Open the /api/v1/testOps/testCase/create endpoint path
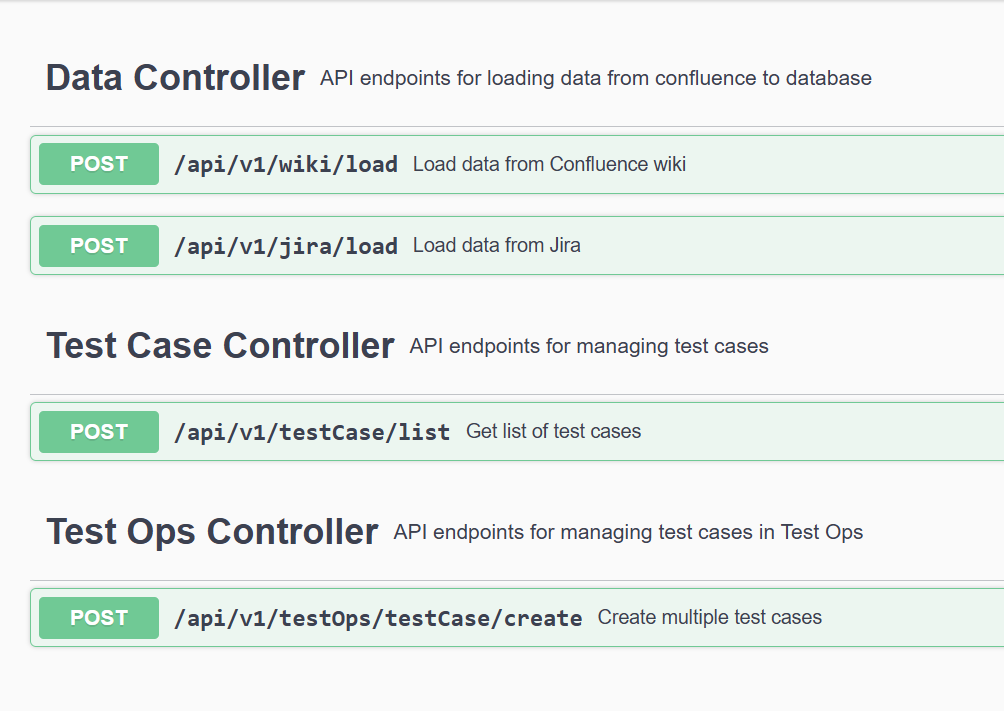This screenshot has height=711, width=1004. (x=378, y=618)
